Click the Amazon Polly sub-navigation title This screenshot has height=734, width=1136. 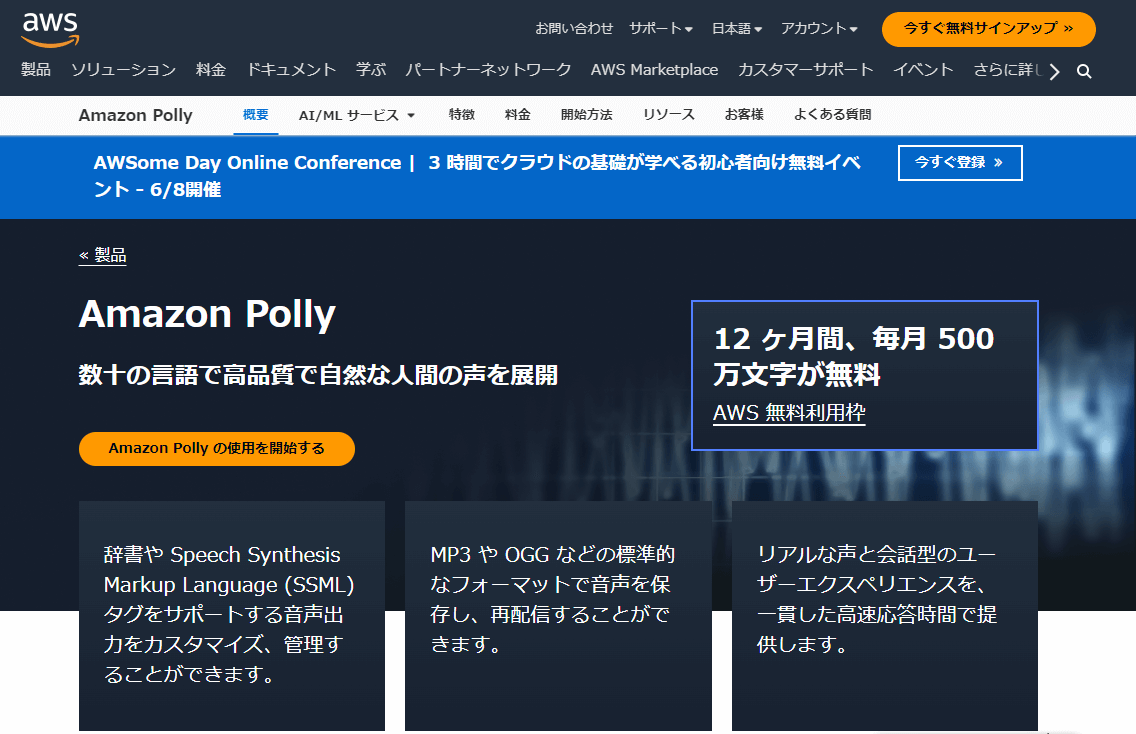coord(135,115)
